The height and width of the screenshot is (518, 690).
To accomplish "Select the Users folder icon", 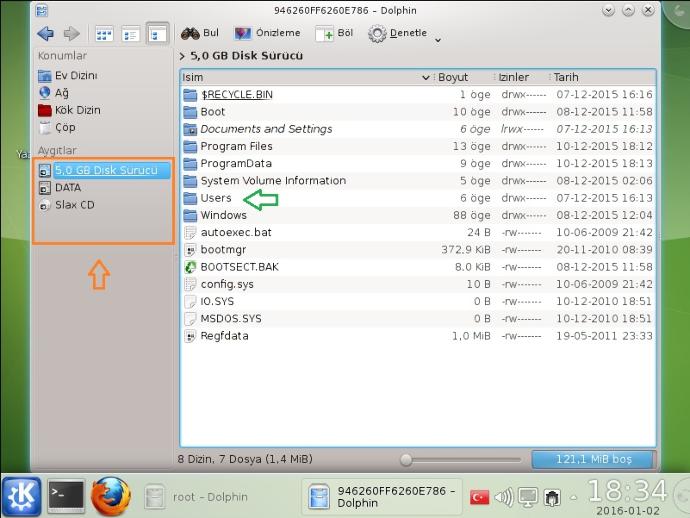I will (x=190, y=198).
